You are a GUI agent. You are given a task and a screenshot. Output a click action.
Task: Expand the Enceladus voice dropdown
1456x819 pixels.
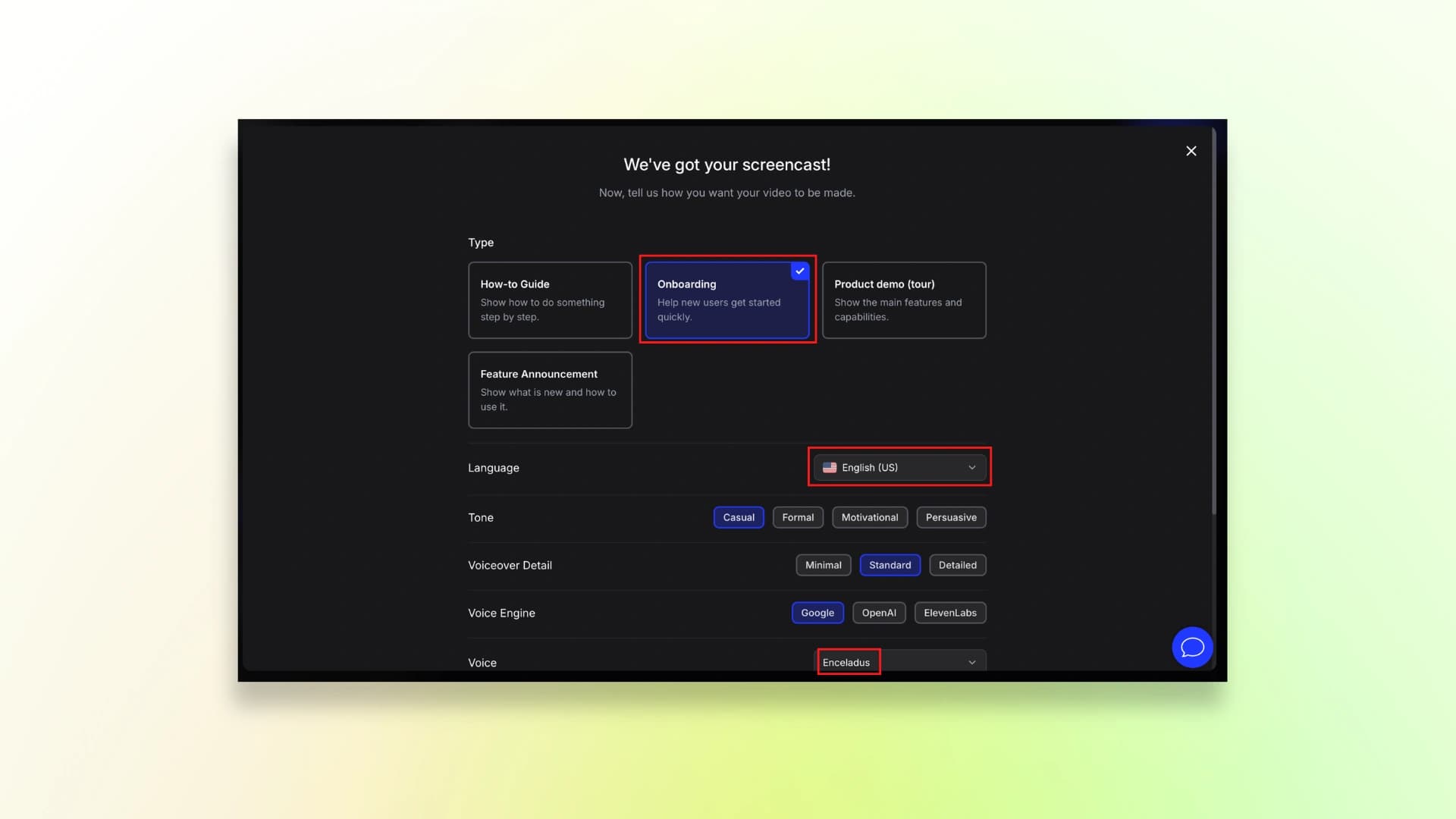tap(899, 662)
